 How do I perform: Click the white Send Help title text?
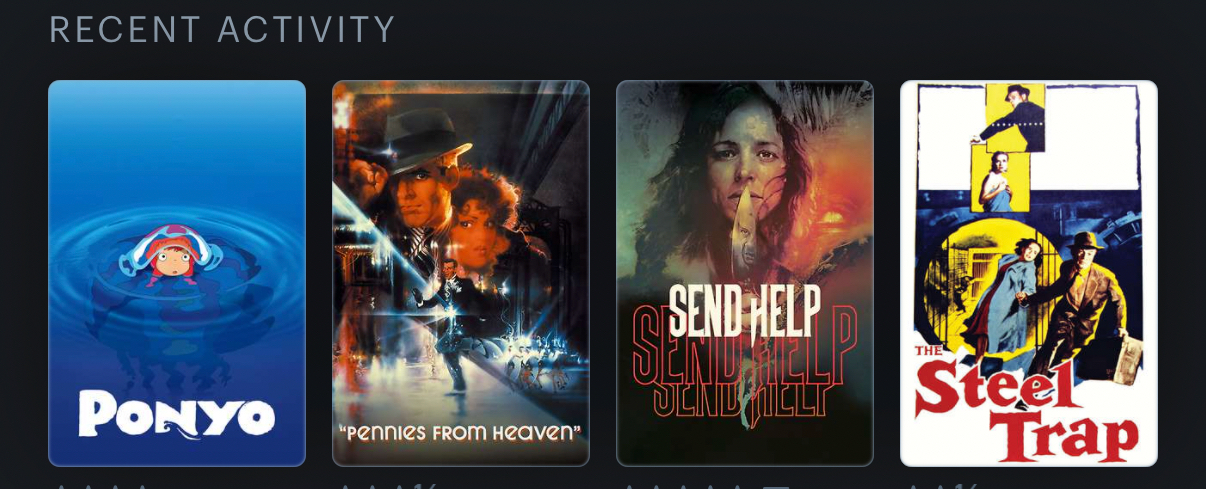pyautogui.click(x=744, y=311)
